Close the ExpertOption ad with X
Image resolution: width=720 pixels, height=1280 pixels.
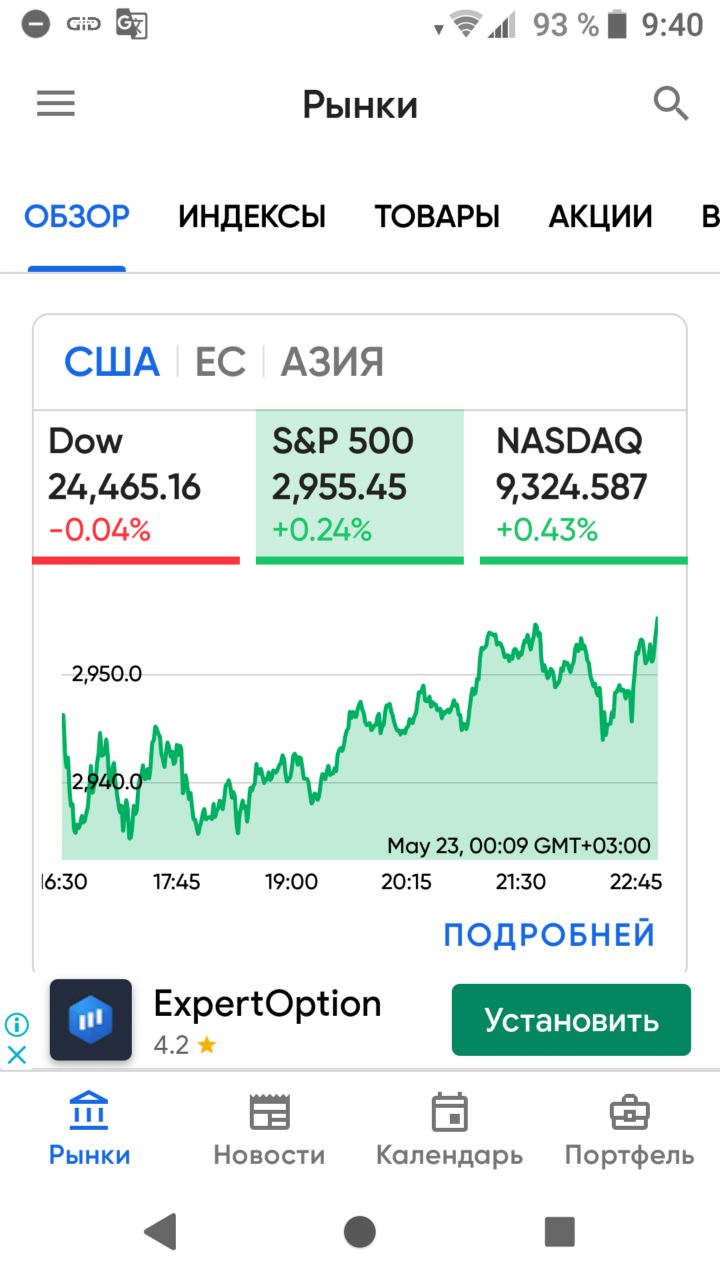tap(17, 1054)
